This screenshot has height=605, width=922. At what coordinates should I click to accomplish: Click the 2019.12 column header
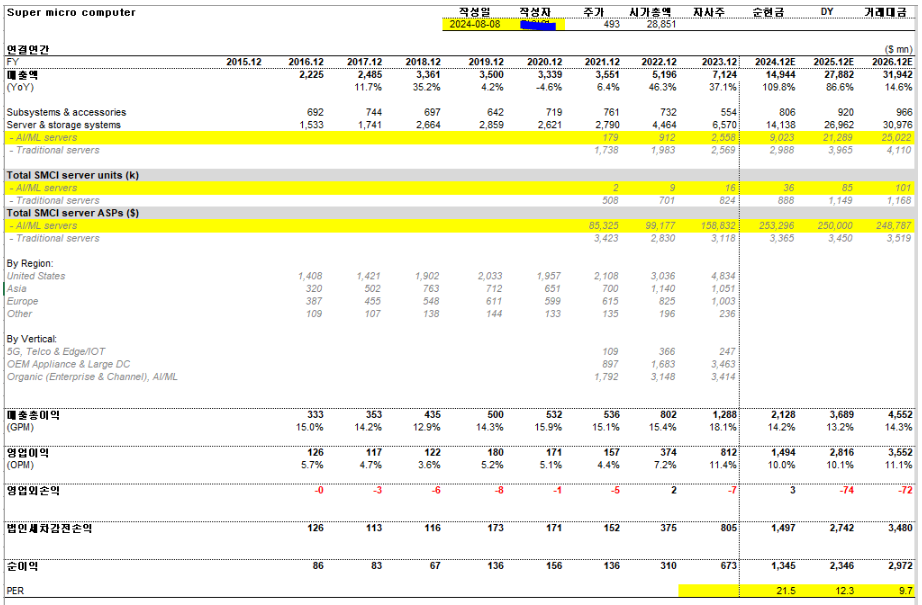[x=486, y=62]
